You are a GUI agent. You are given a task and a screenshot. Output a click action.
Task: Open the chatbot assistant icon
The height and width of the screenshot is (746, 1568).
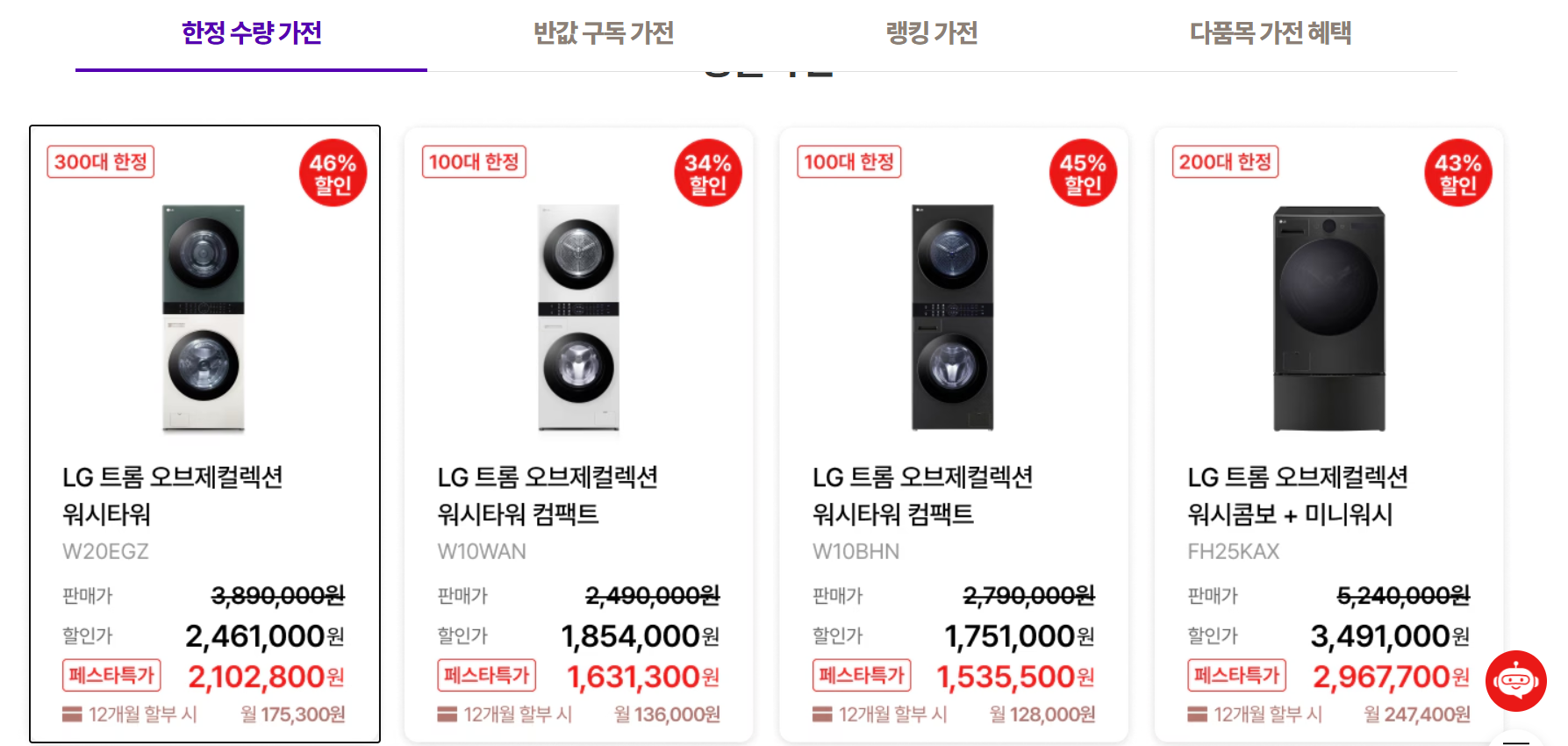pyautogui.click(x=1515, y=681)
